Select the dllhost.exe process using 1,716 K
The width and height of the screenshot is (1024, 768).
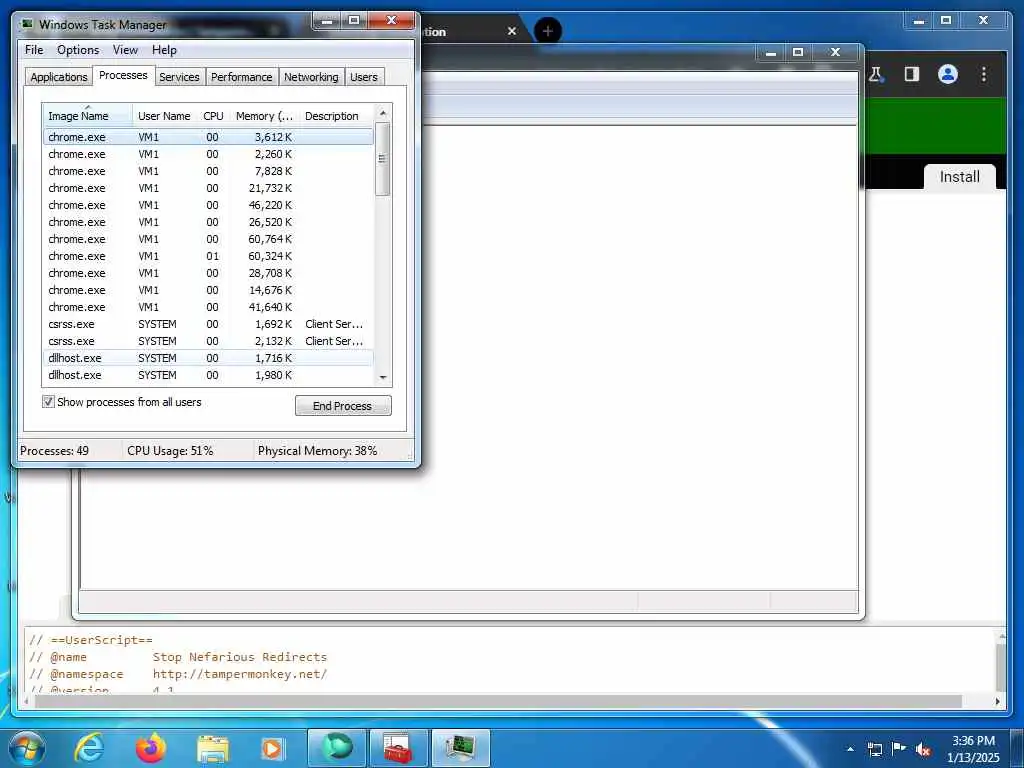[208, 358]
